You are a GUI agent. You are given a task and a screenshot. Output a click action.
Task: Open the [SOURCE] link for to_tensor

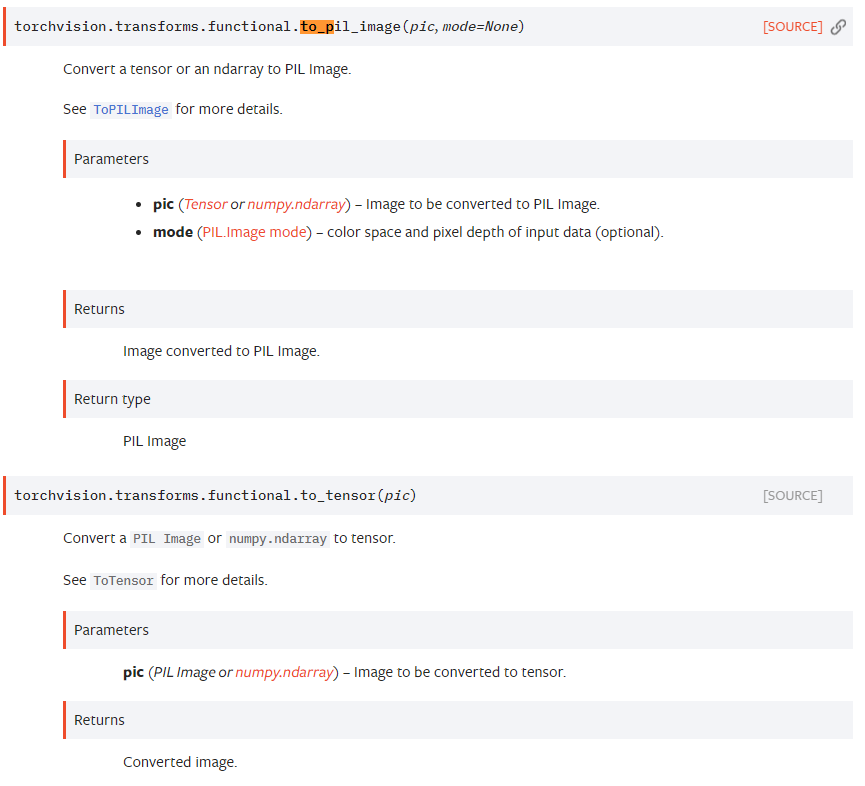[x=792, y=495]
